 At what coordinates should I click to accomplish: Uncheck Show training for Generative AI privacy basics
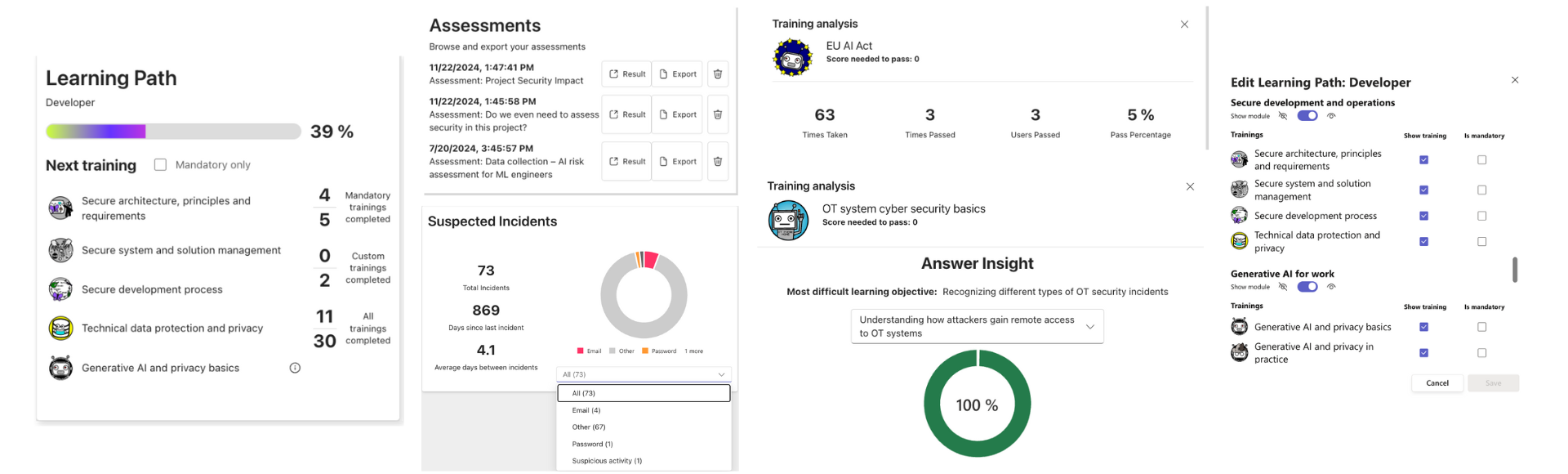(1423, 327)
